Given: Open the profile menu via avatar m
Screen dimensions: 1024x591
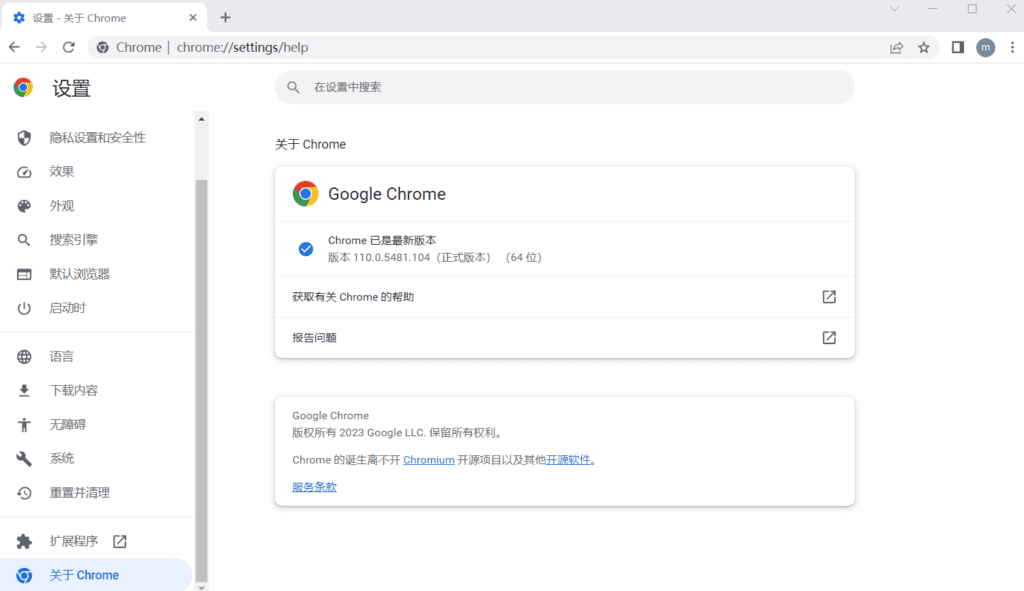Looking at the screenshot, I should (985, 47).
